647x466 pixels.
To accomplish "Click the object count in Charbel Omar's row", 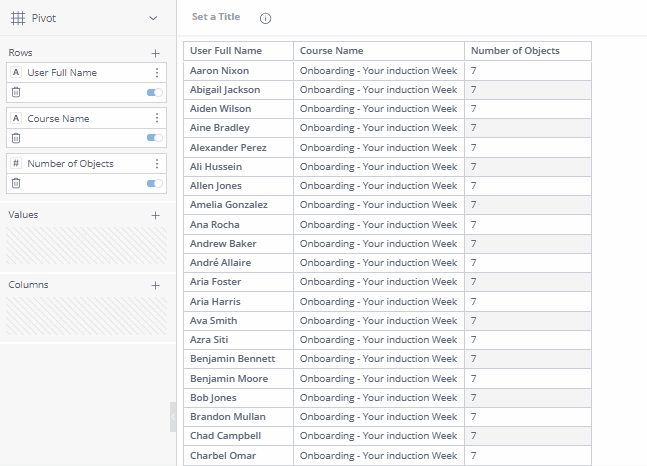I will click(528, 455).
